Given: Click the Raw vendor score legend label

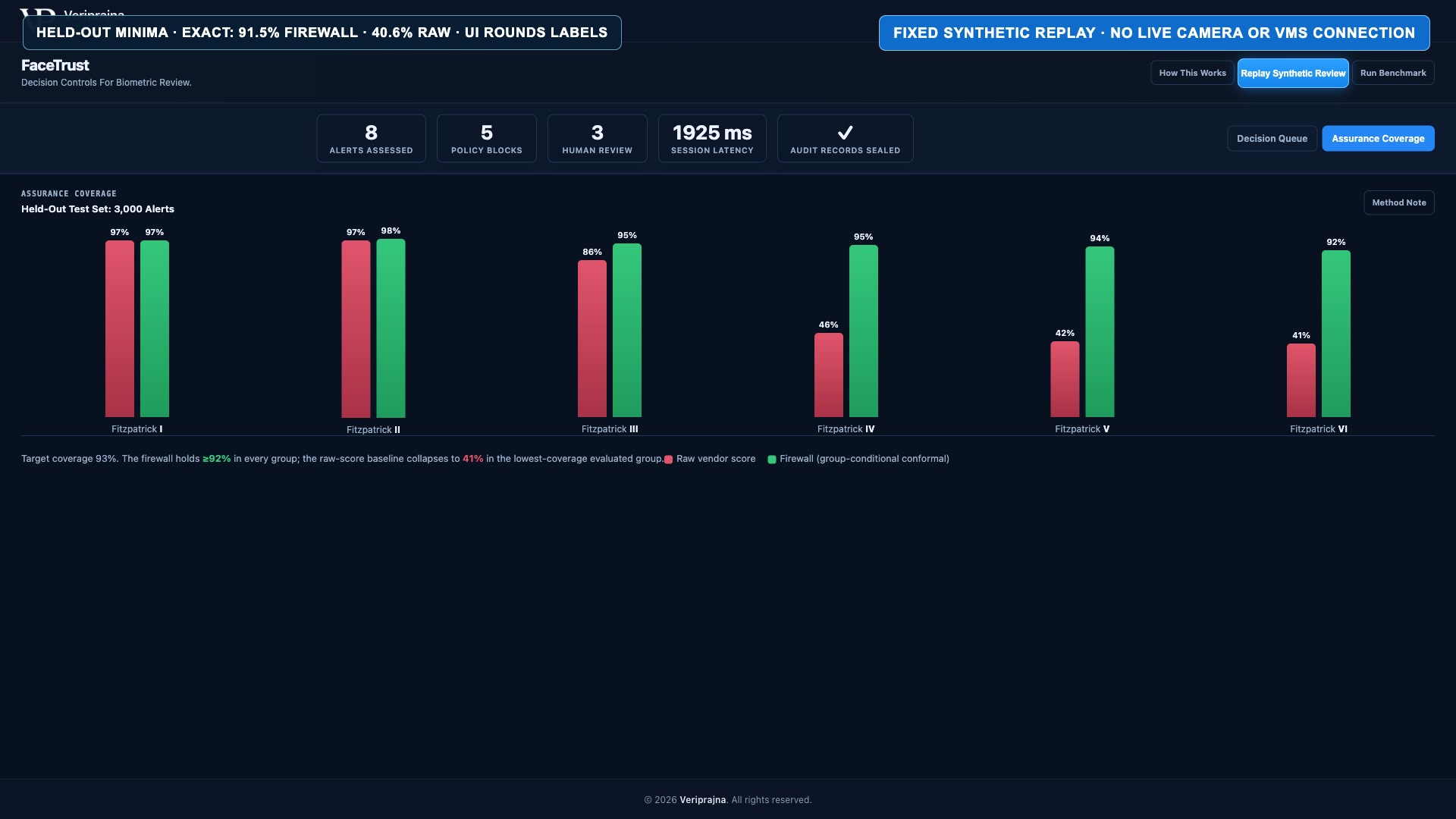Looking at the screenshot, I should click(x=716, y=459).
